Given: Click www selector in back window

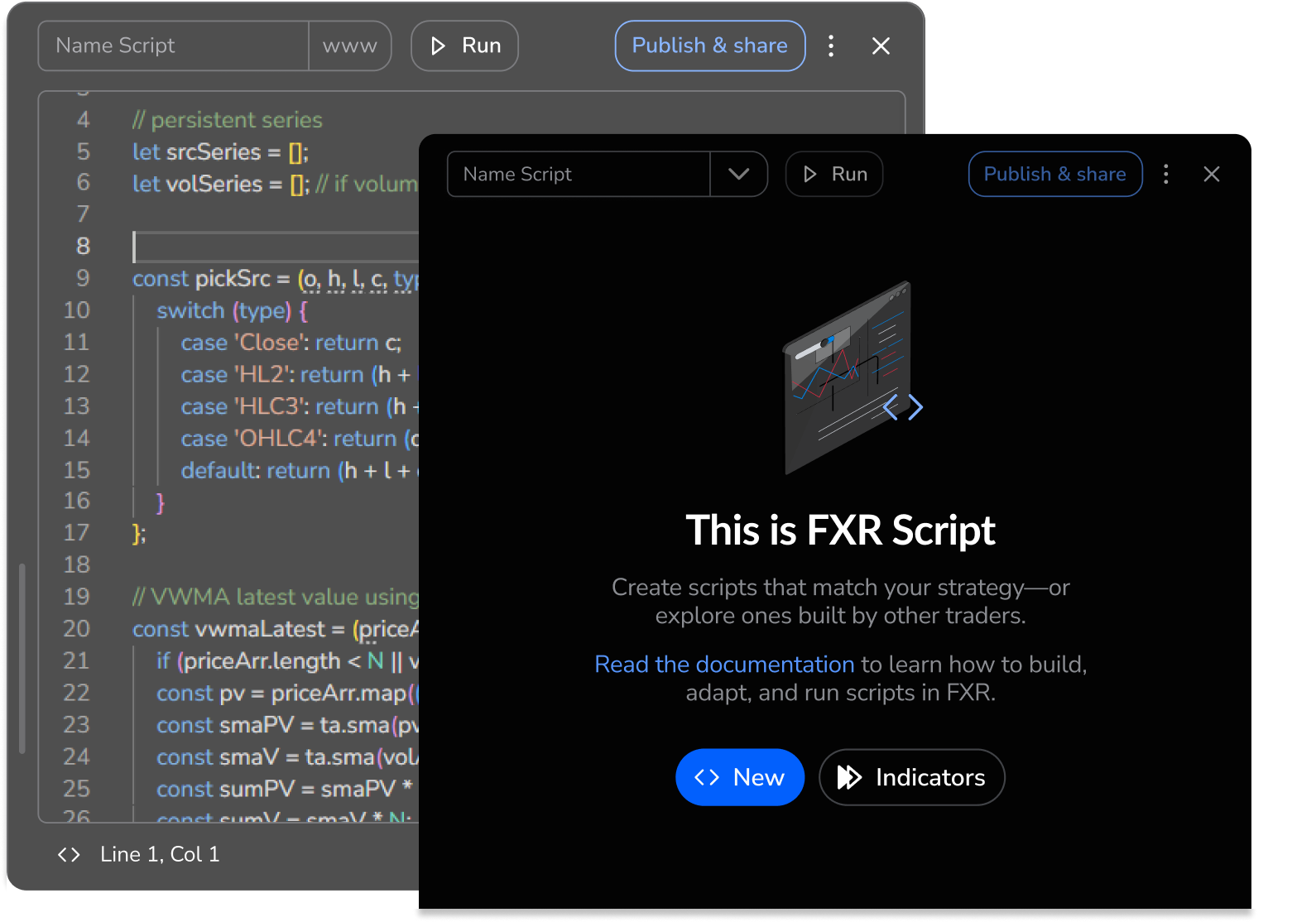Looking at the screenshot, I should point(350,46).
